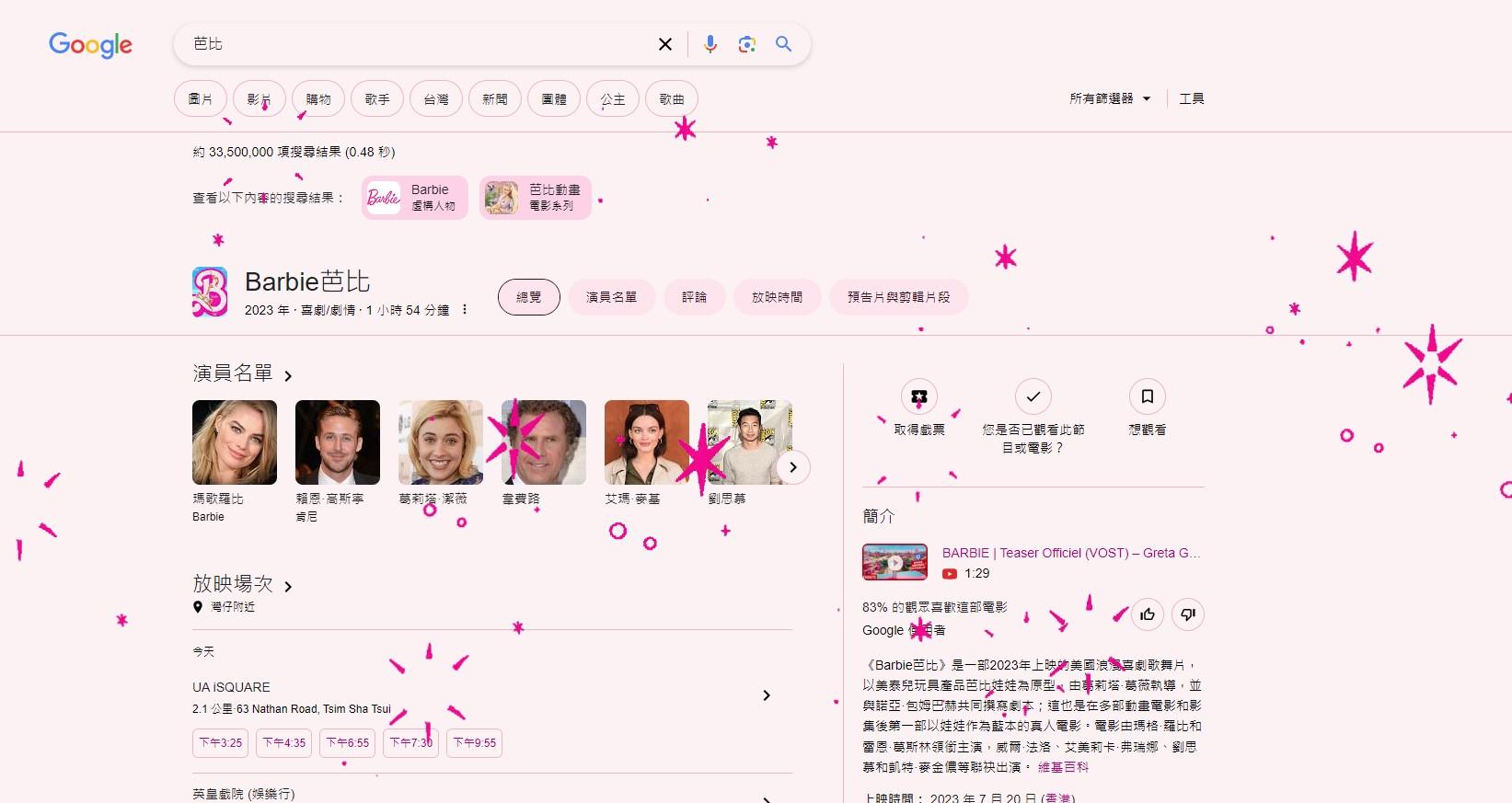
Task: Switch to the 評論 tab
Action: point(694,297)
